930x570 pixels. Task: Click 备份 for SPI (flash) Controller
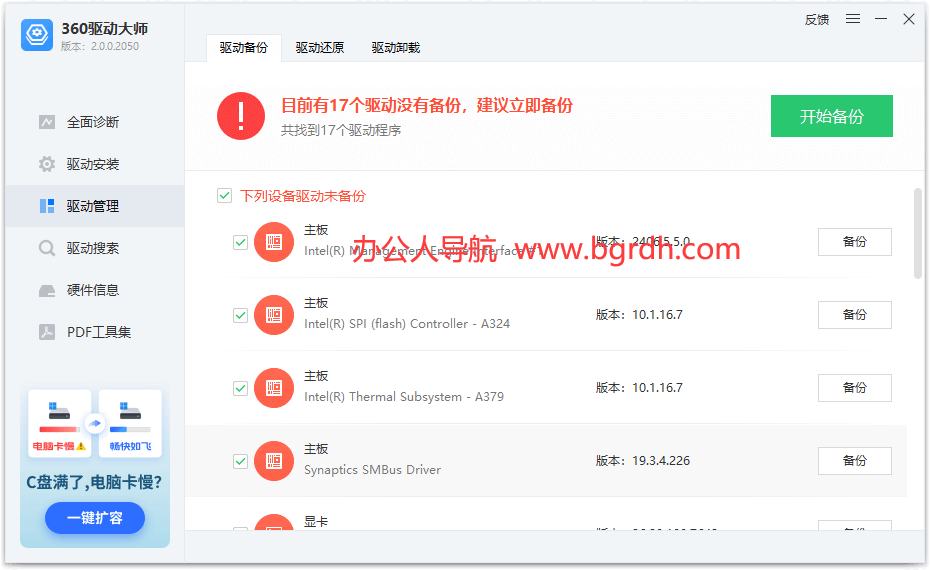point(855,315)
